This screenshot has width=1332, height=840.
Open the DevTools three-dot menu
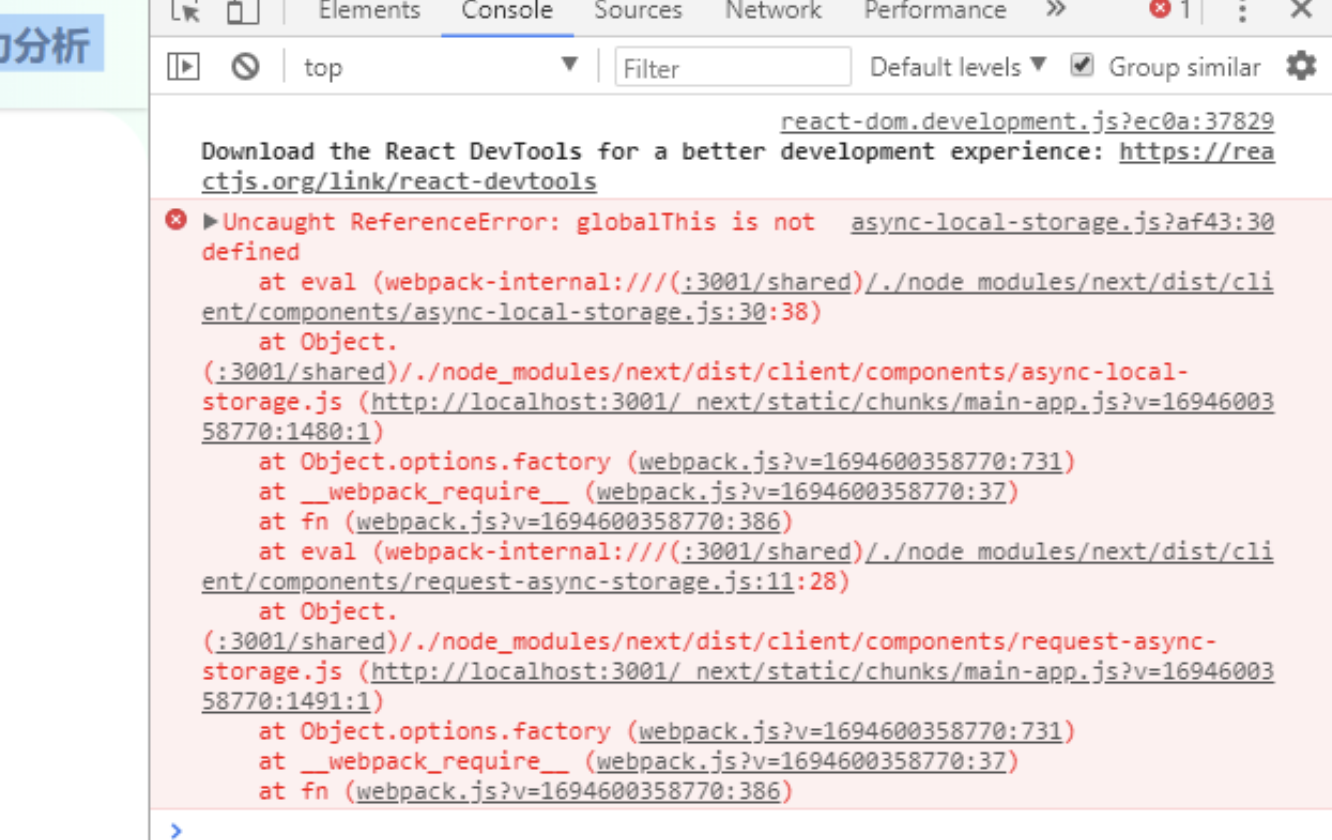pyautogui.click(x=1241, y=11)
